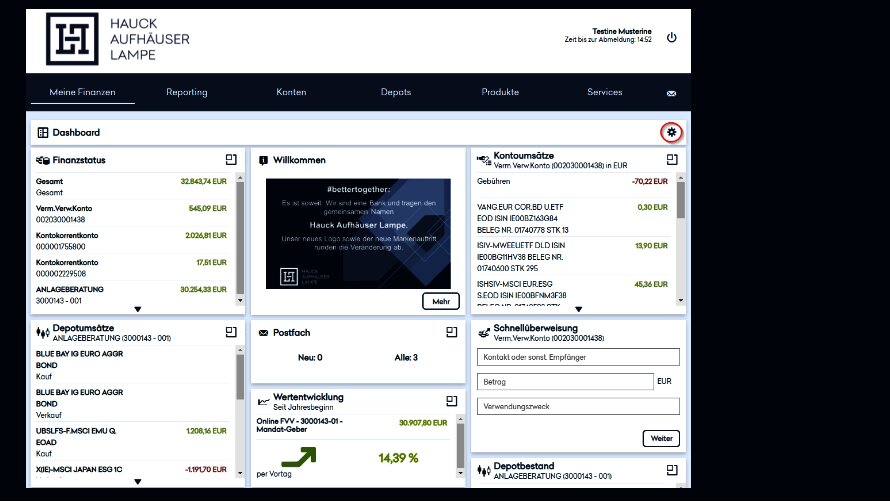Screen dimensions: 890x501
Task: Open the Reporting menu
Action: (x=187, y=92)
